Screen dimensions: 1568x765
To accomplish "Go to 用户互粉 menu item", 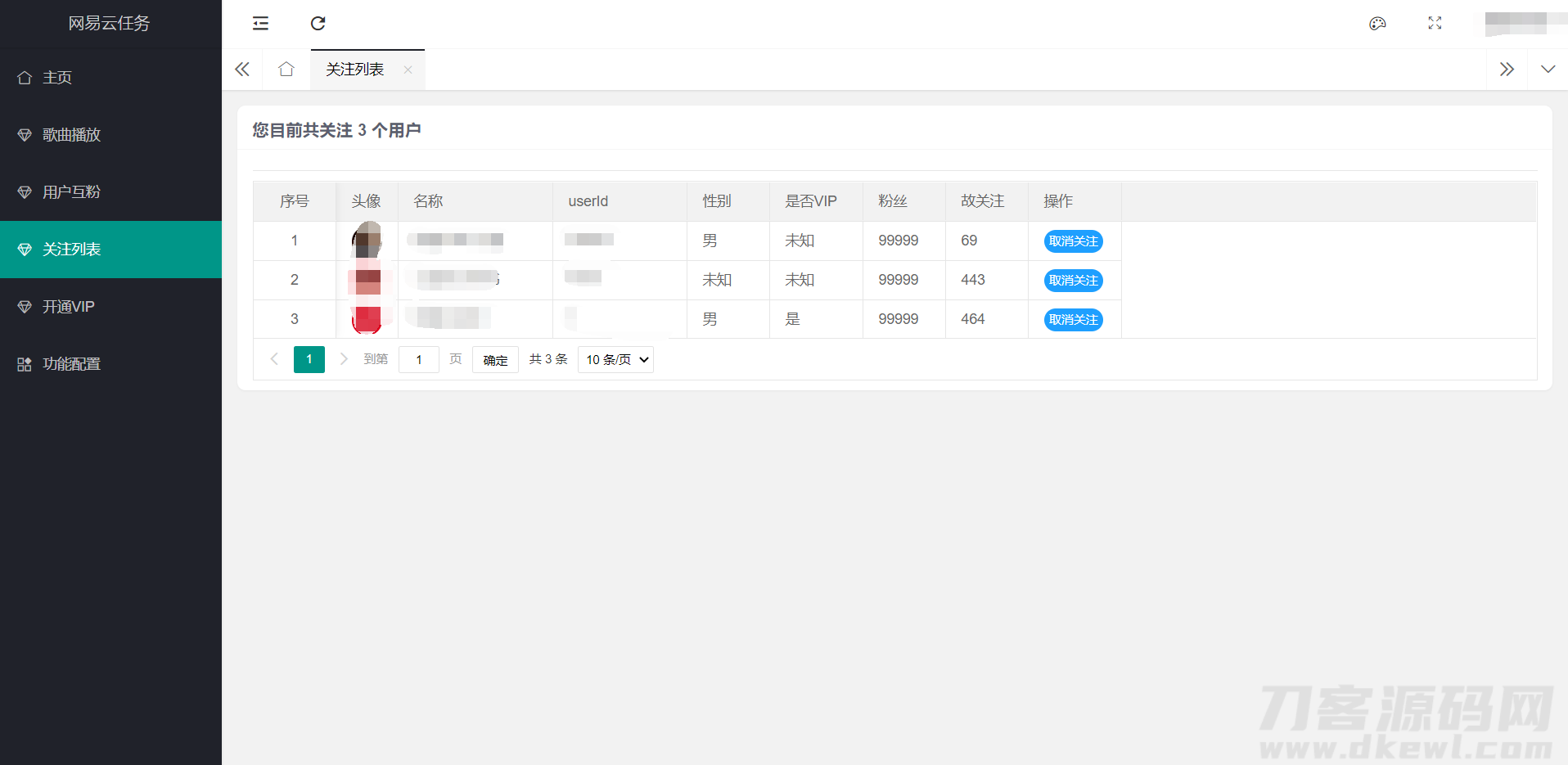I will click(71, 192).
